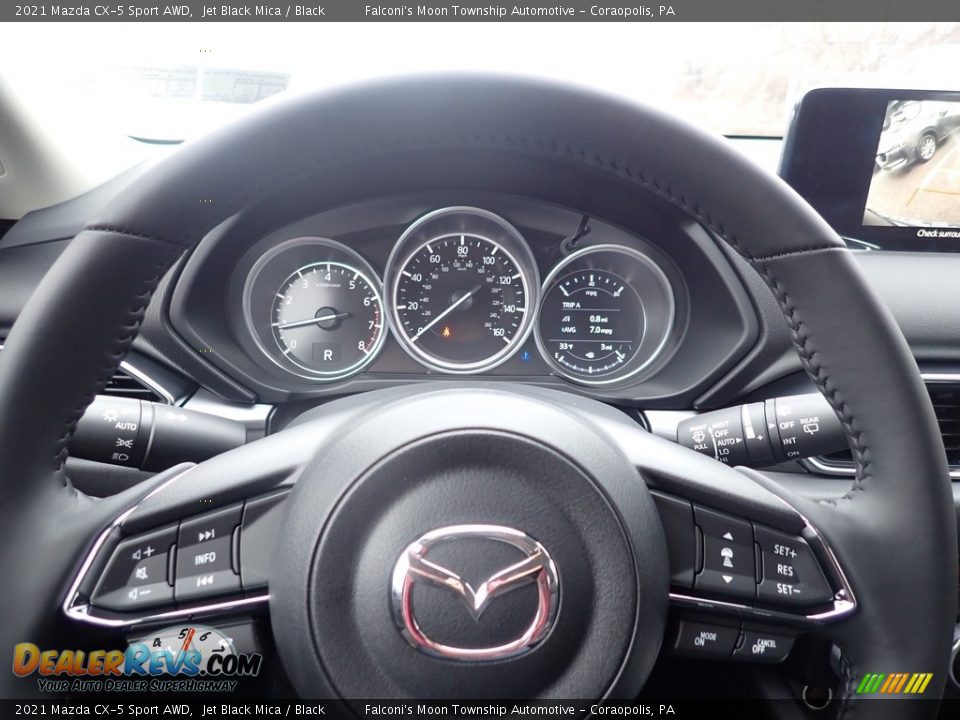Select the lights-off icon above AUTO on left stalk
The width and height of the screenshot is (960, 720).
click(x=111, y=416)
